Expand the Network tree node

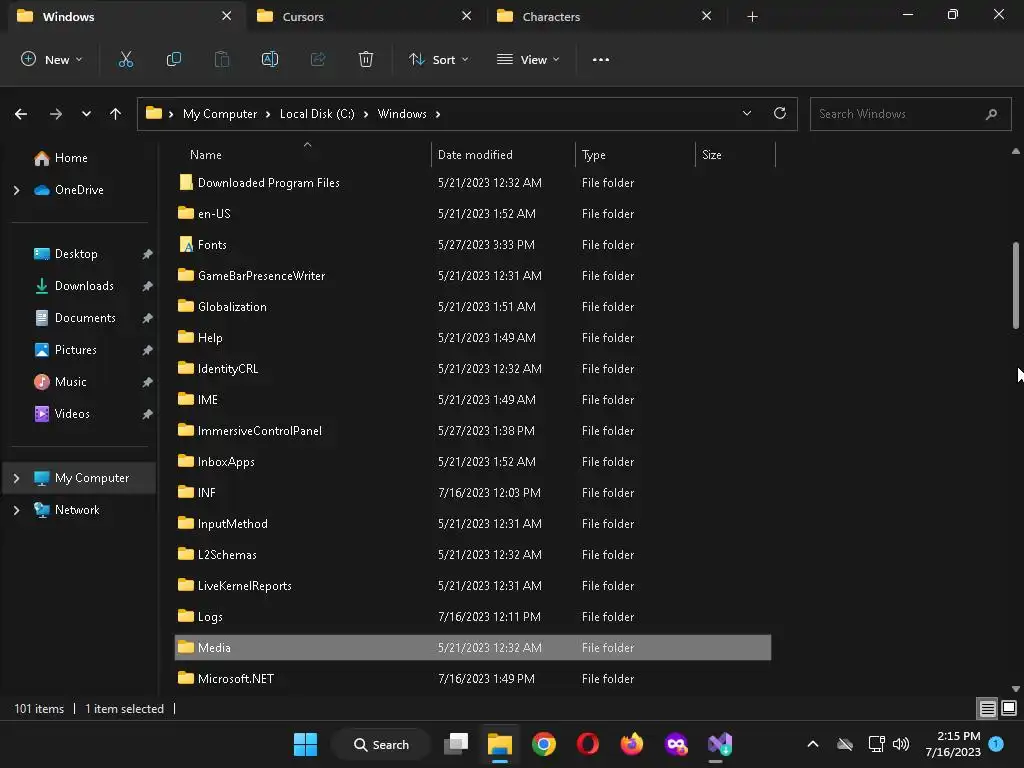point(16,510)
